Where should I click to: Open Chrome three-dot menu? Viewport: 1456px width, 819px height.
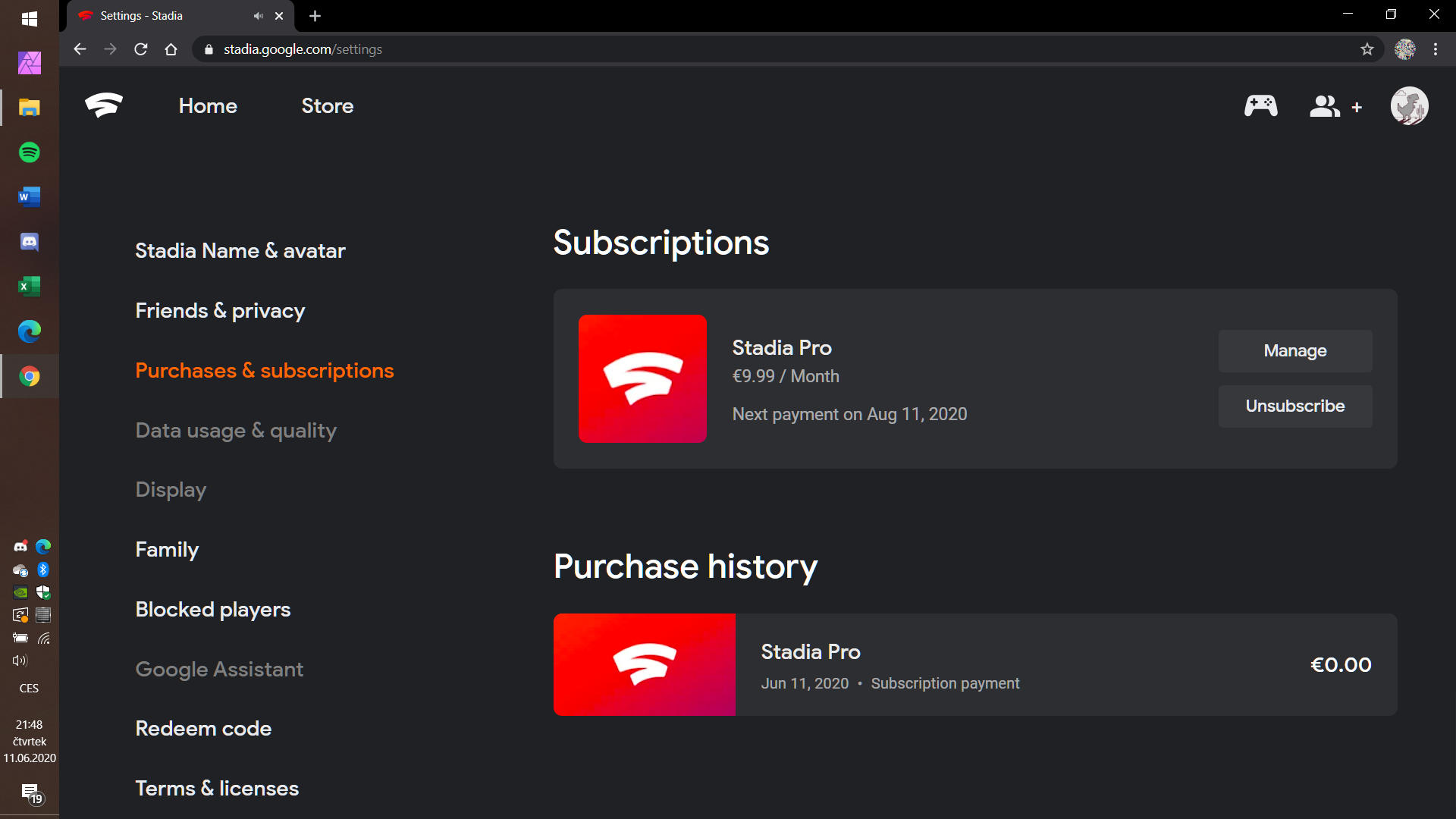click(x=1436, y=49)
